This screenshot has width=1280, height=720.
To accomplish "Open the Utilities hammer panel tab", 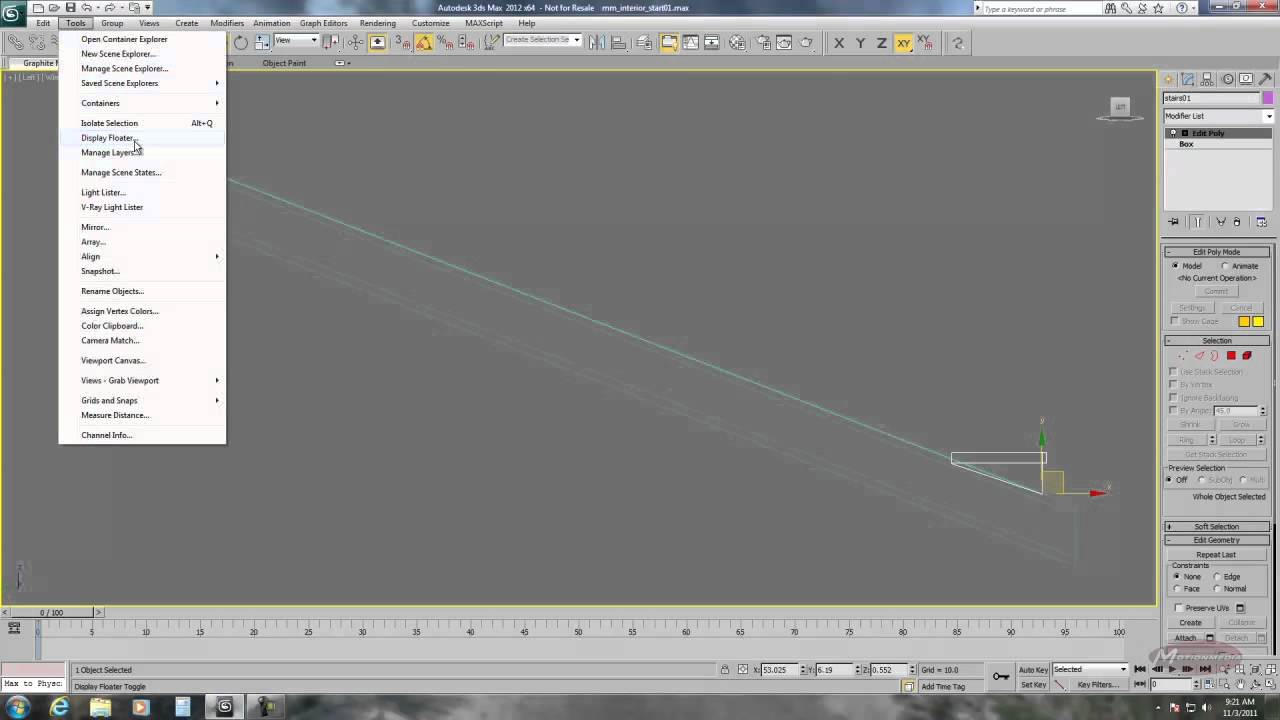I will point(1264,79).
